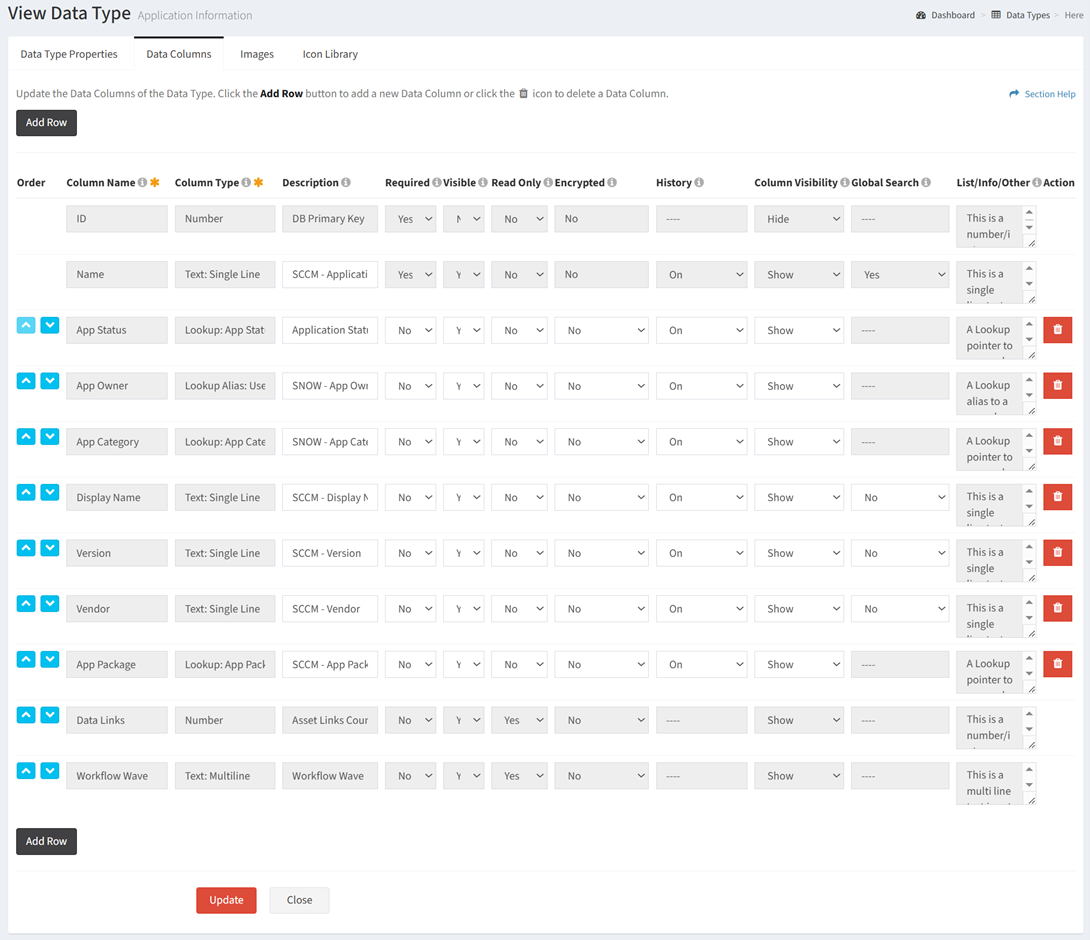Move App Package row down

[x=49, y=659]
